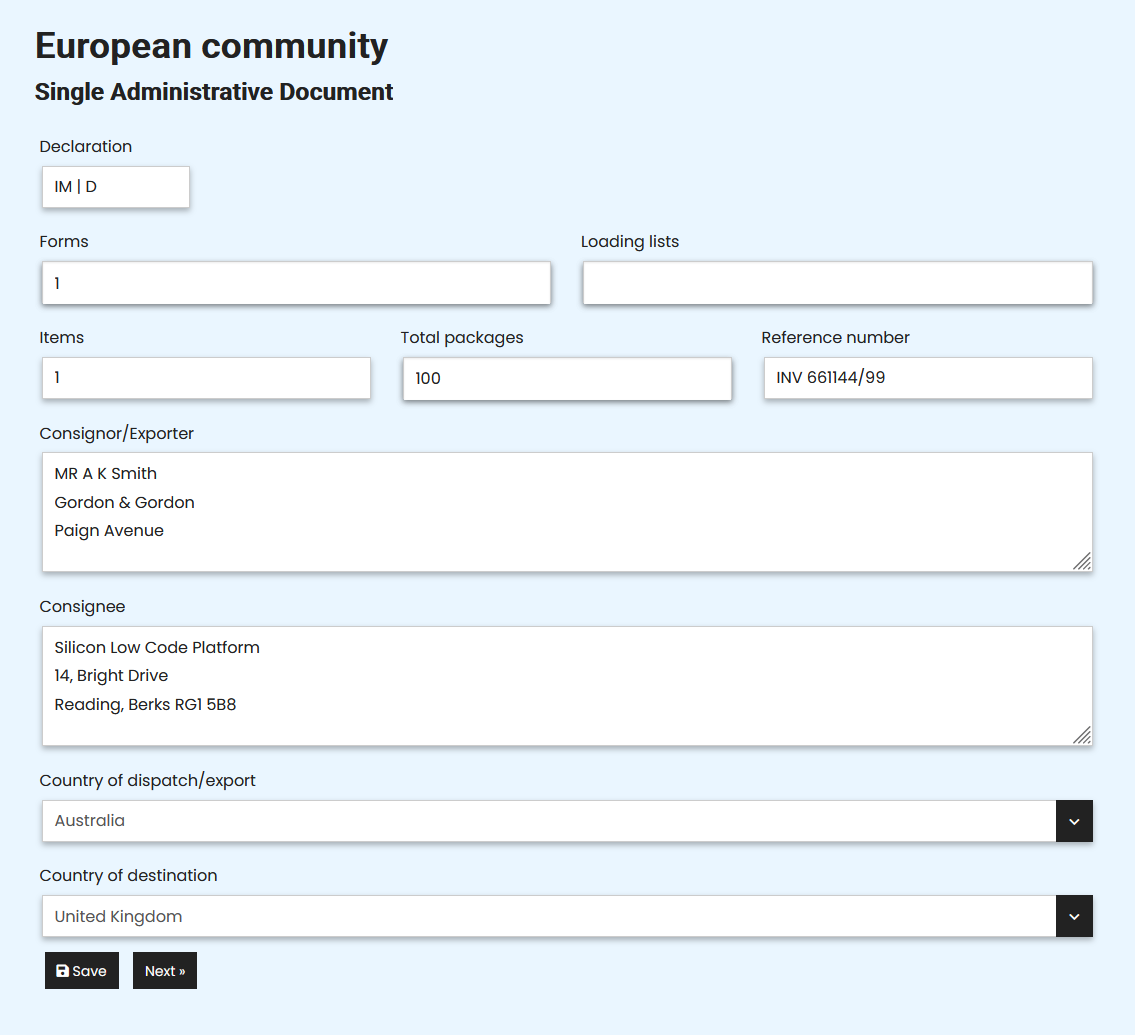Click the European community heading
This screenshot has width=1135, height=1035.
(211, 45)
